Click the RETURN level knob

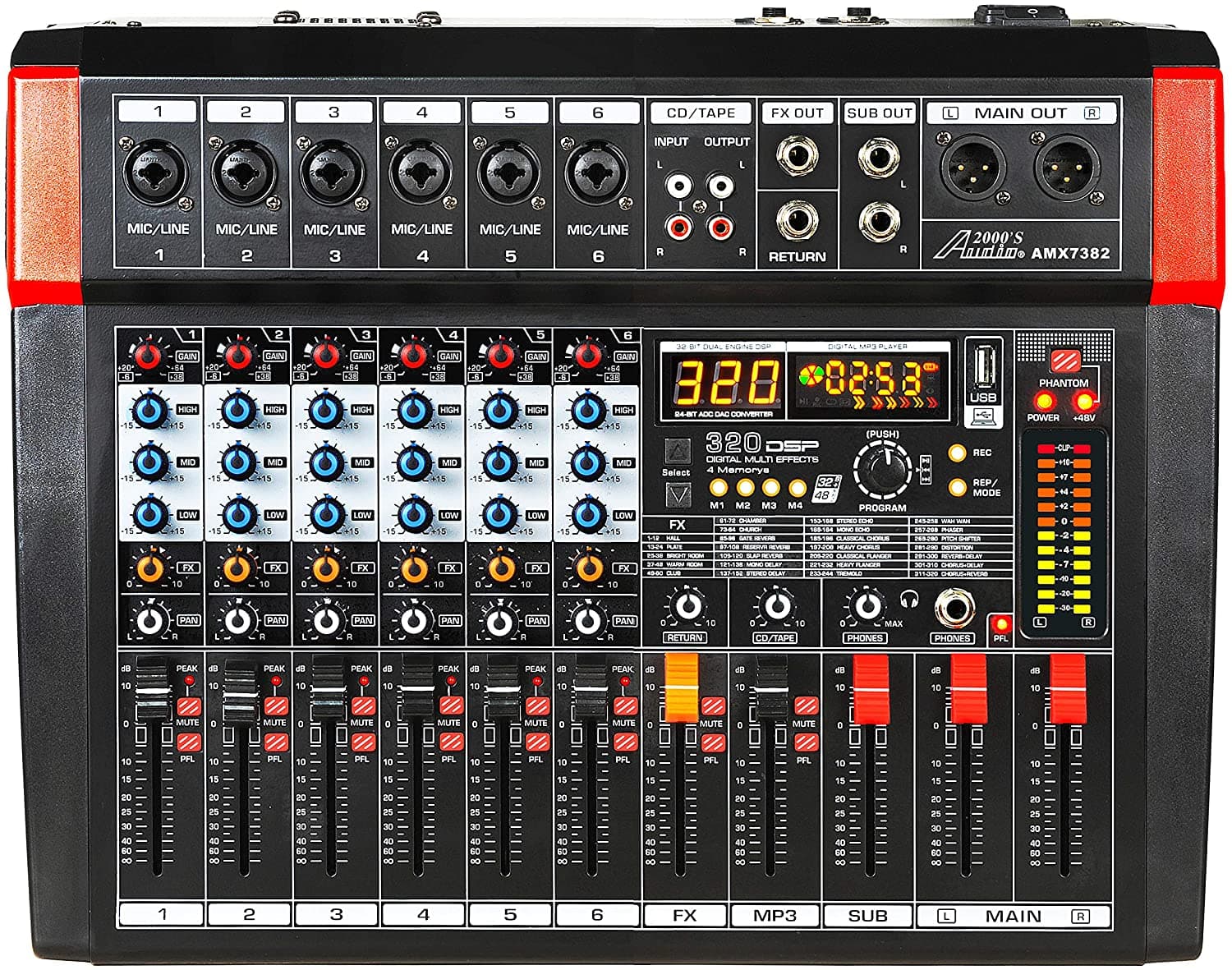687,607
